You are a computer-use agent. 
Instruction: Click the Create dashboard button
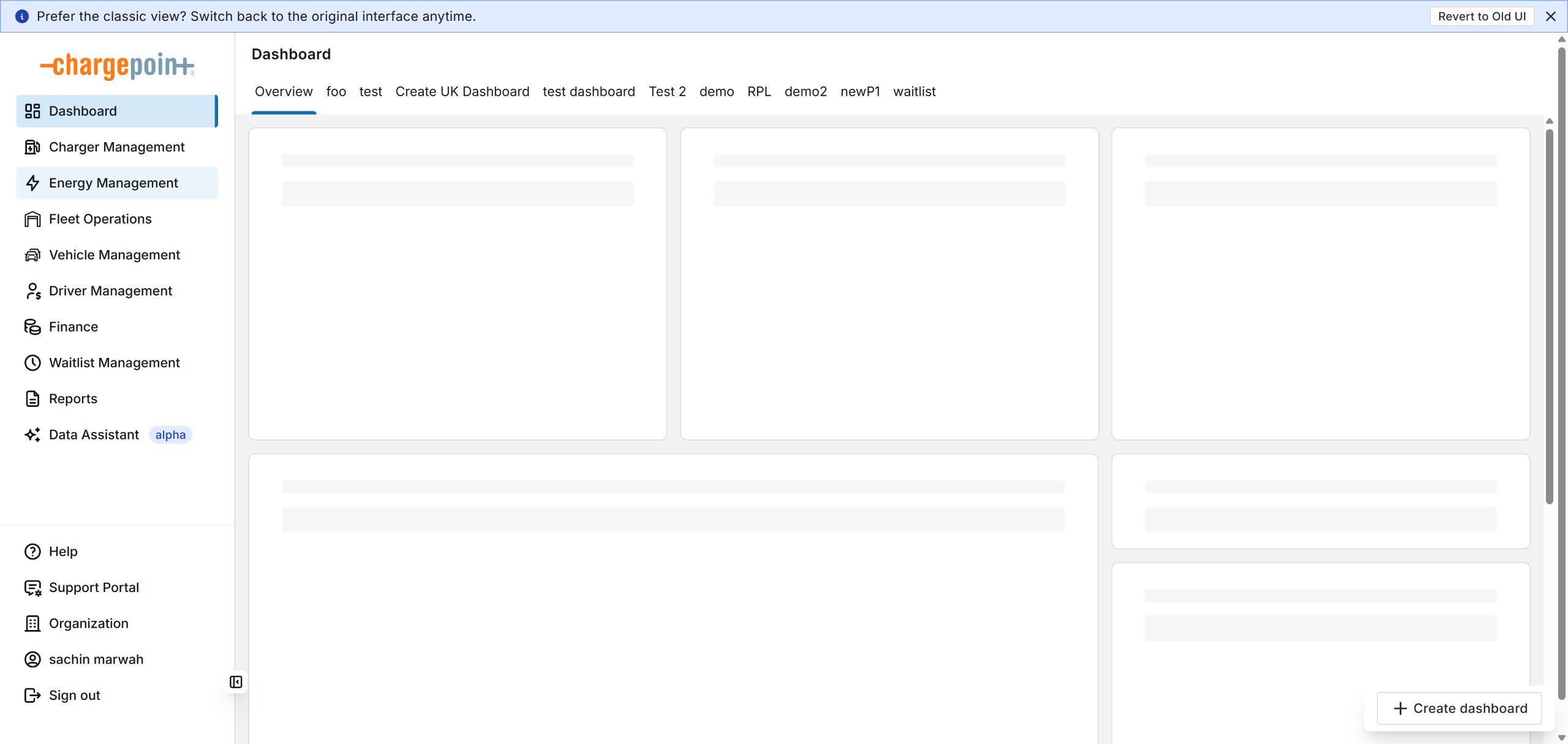tap(1460, 708)
